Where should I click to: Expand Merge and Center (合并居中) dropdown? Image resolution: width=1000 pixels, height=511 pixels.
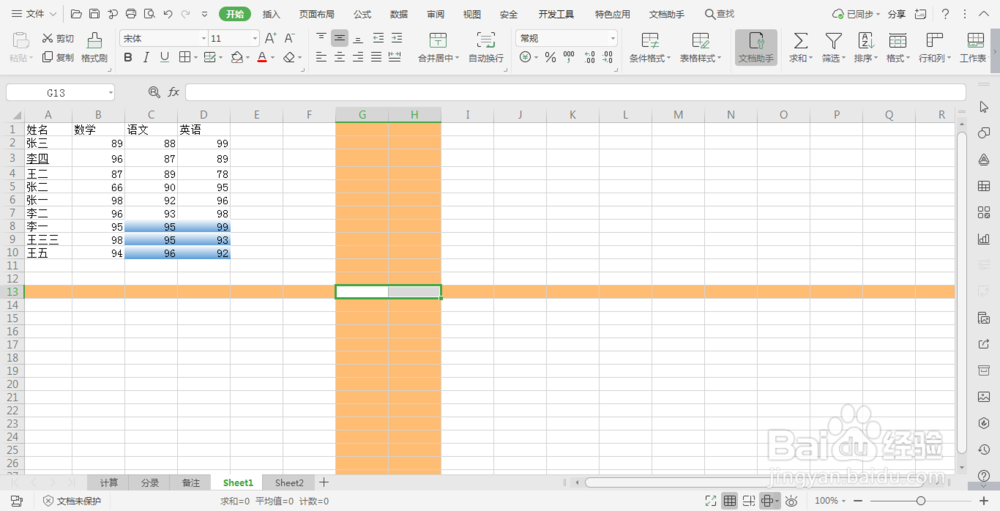click(457, 58)
